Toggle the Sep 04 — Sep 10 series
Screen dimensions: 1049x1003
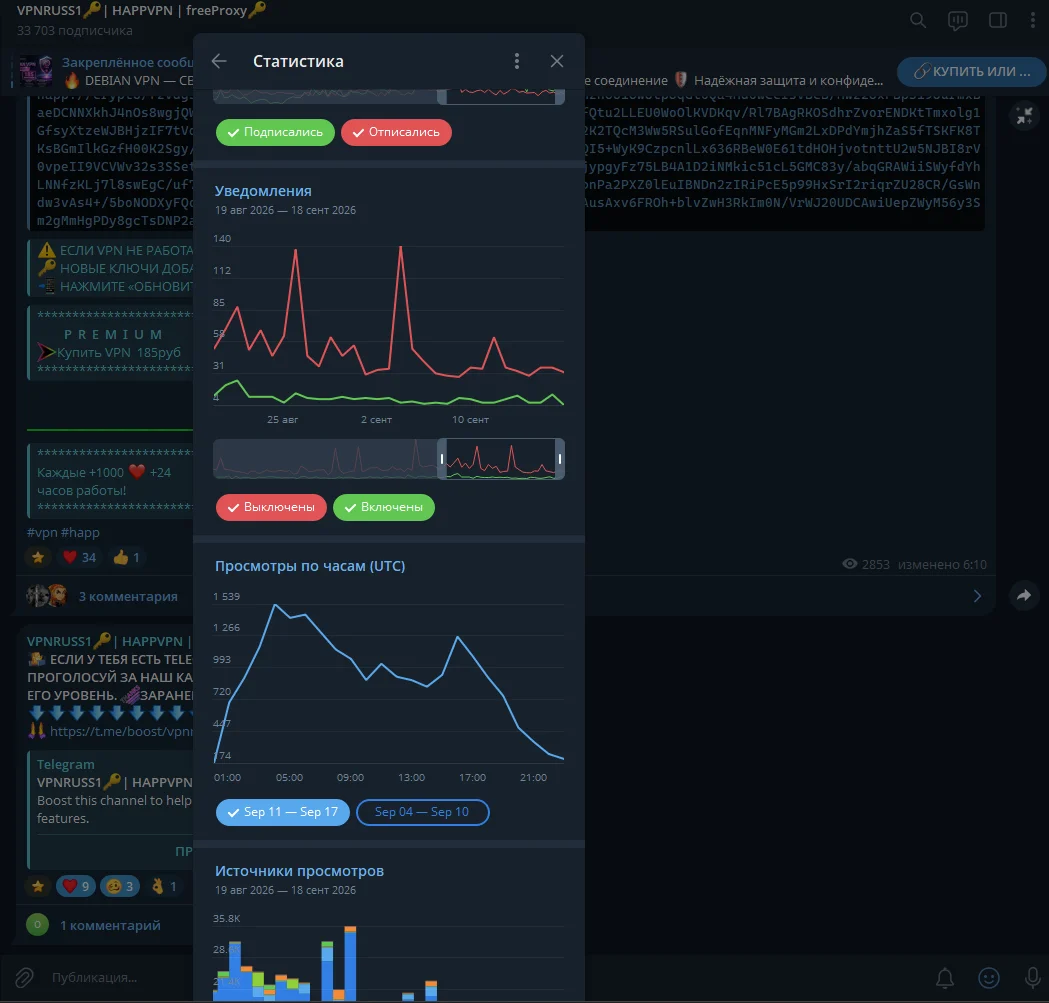tap(422, 812)
